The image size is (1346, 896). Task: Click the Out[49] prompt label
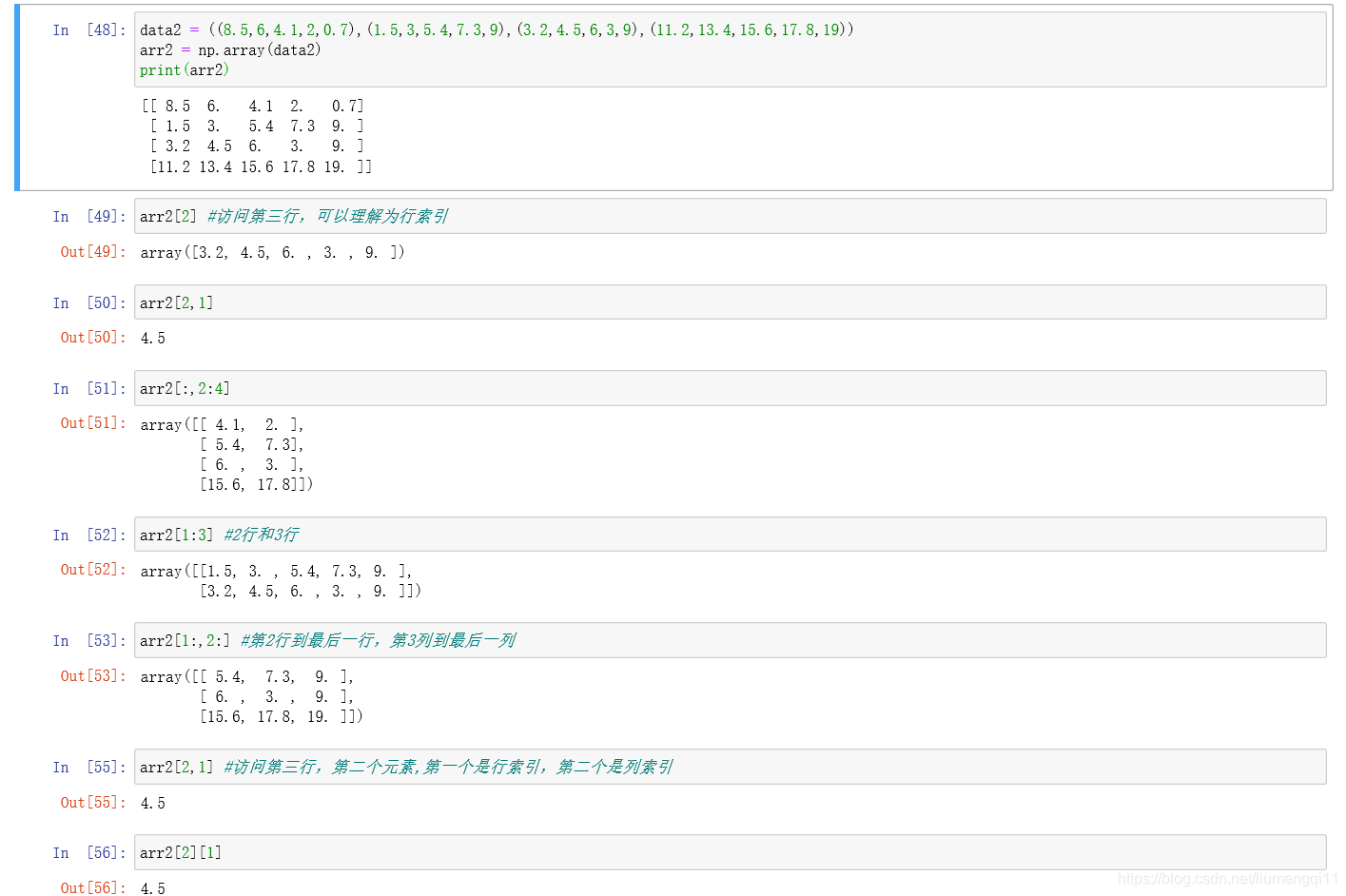point(93,252)
